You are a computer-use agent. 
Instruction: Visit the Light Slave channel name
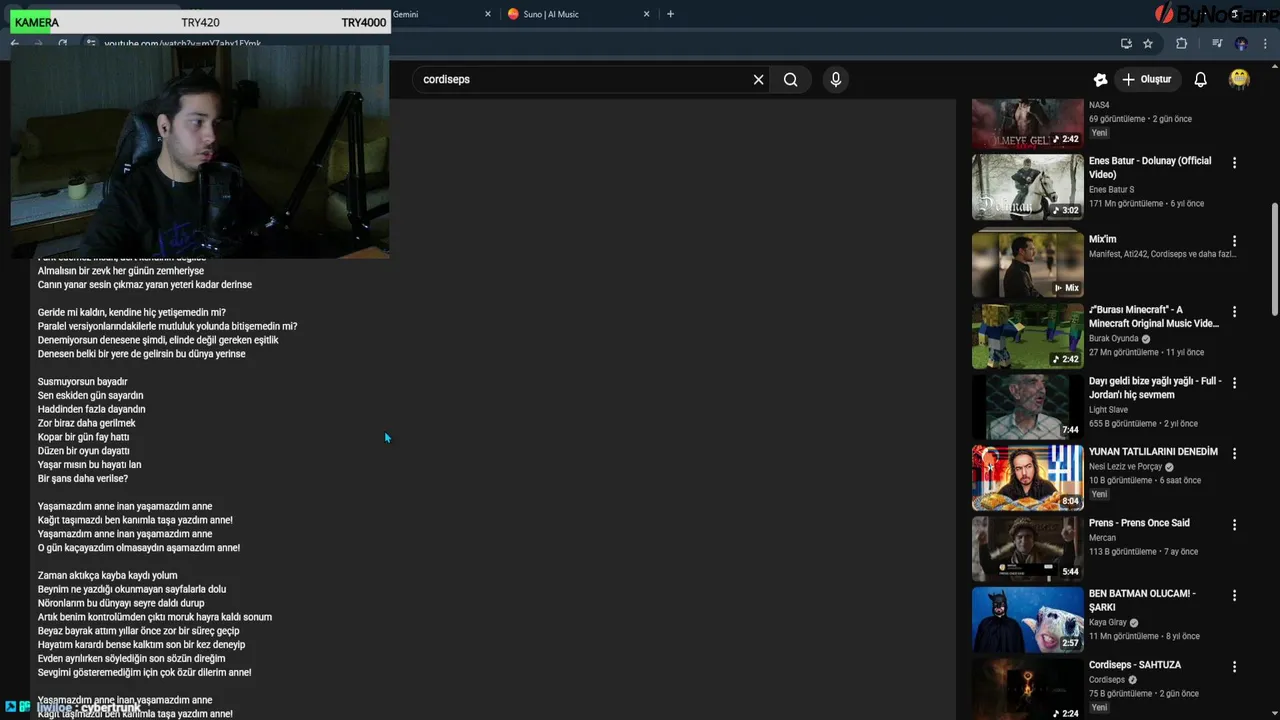(x=1108, y=410)
